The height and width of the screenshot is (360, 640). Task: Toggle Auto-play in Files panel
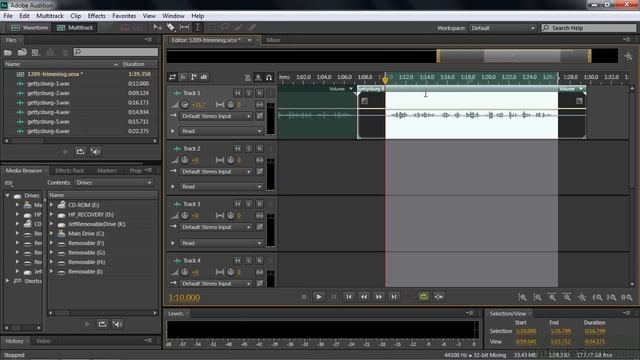96,151
